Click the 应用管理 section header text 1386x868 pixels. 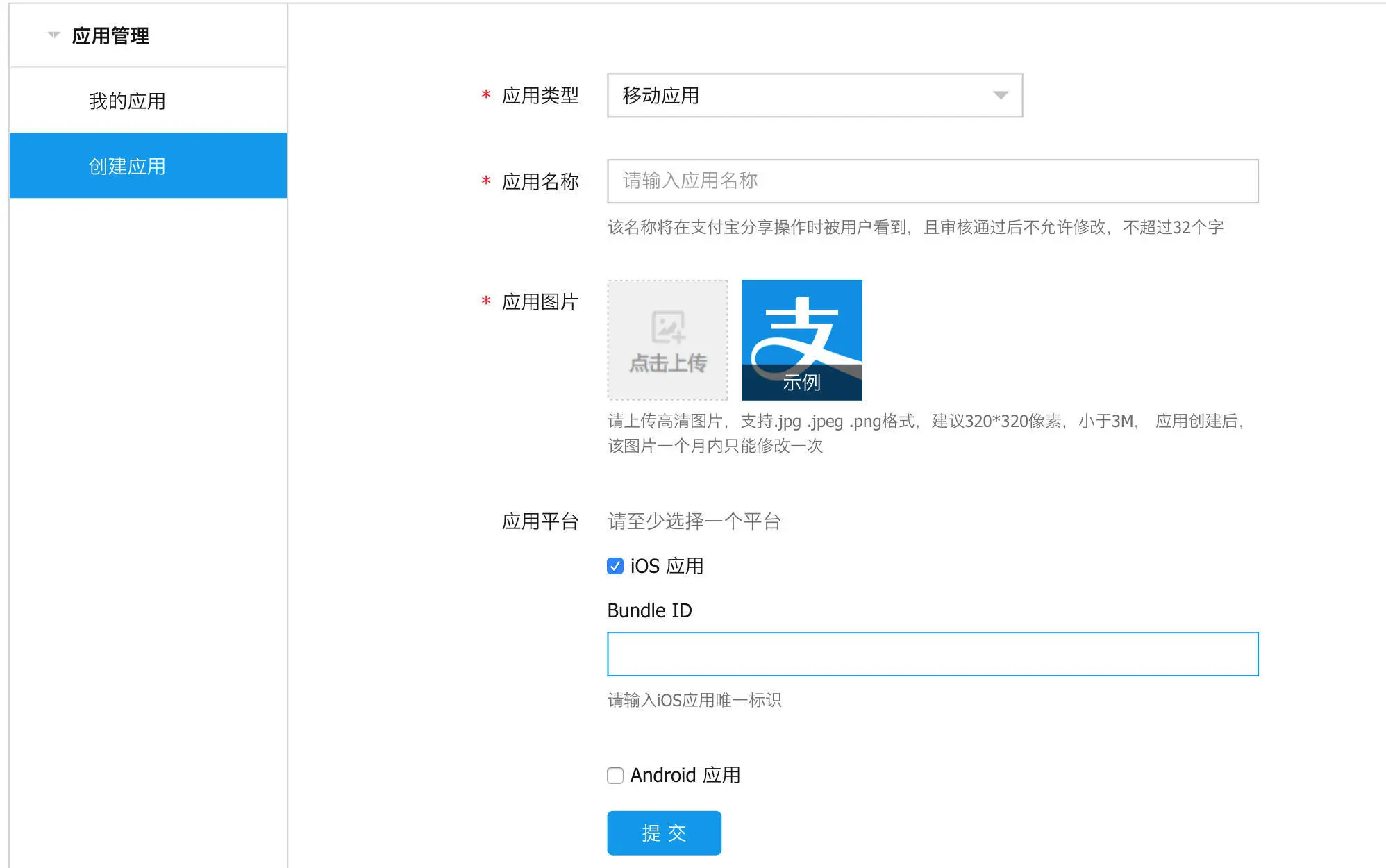pyautogui.click(x=110, y=35)
